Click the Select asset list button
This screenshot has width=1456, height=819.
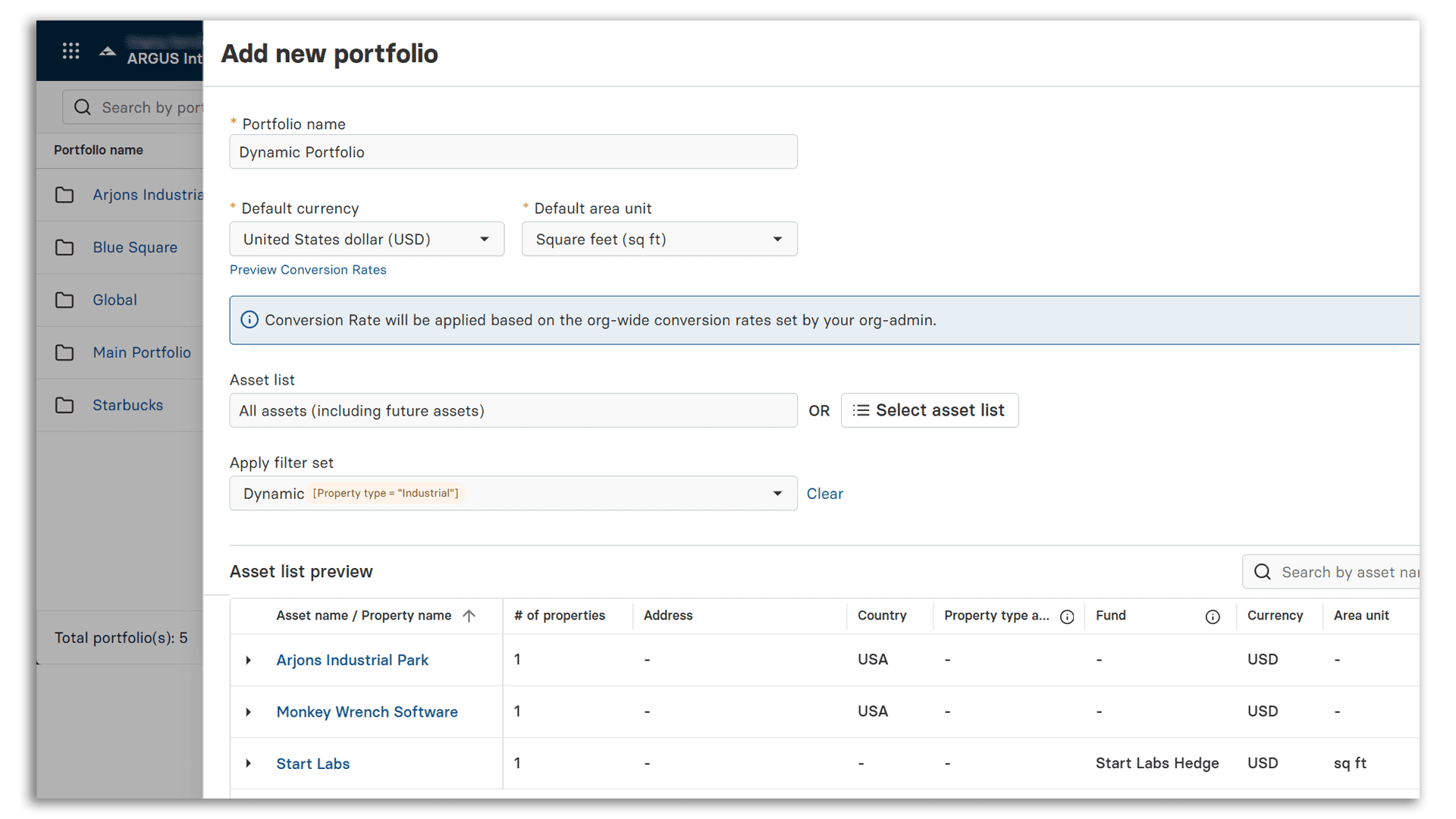(930, 410)
